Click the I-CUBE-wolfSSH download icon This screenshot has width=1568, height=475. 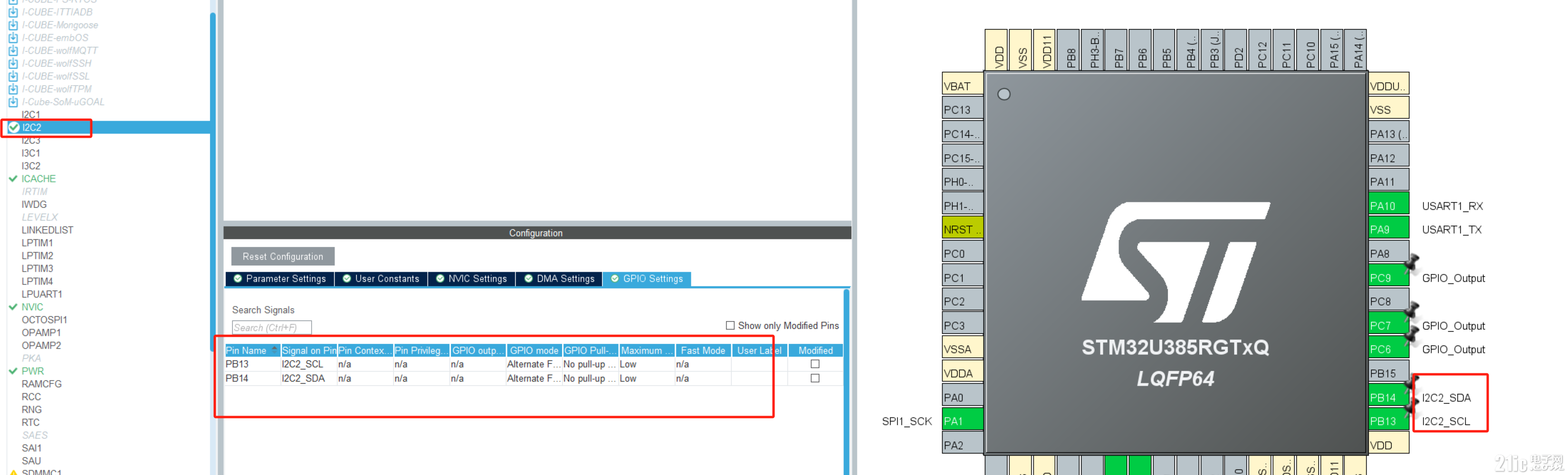(x=13, y=63)
